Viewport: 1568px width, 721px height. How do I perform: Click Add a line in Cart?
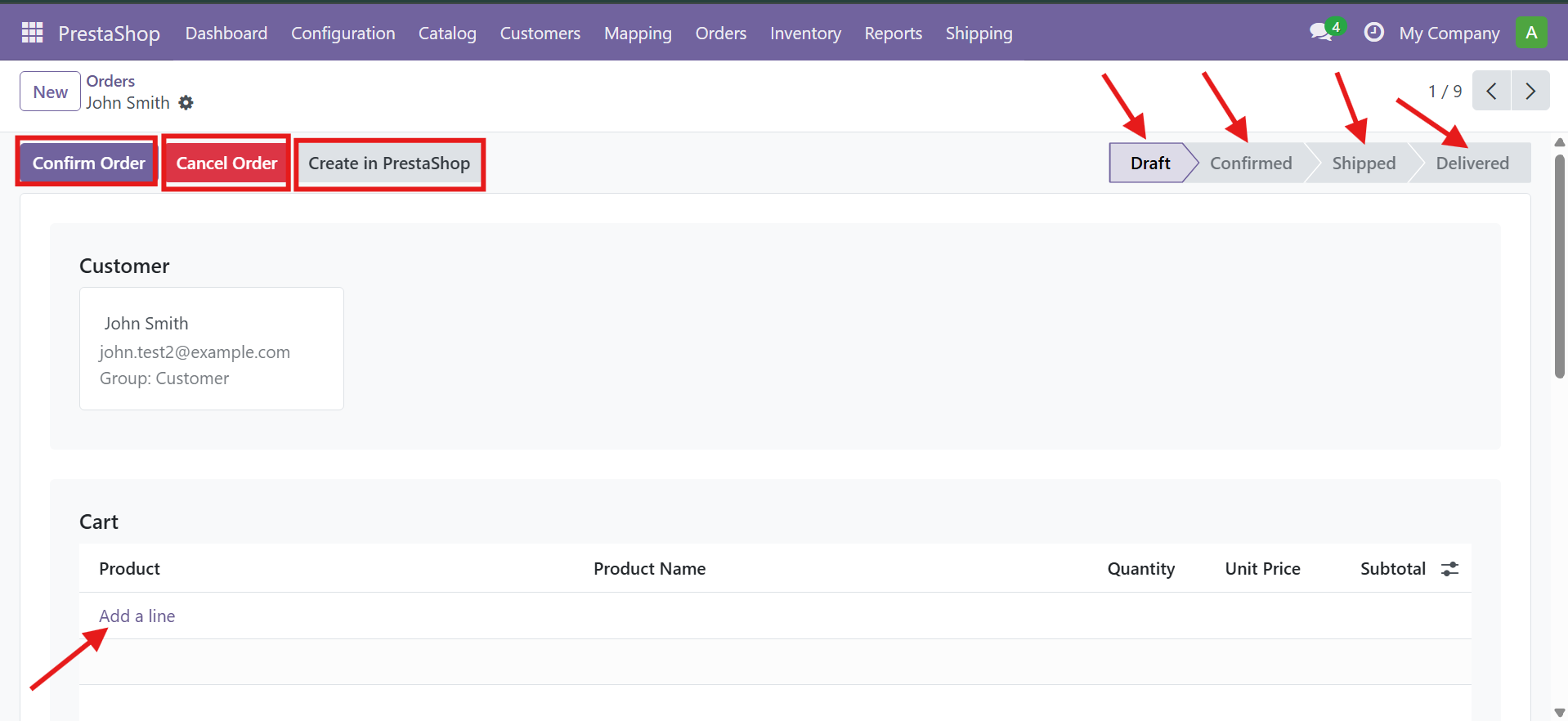point(137,616)
